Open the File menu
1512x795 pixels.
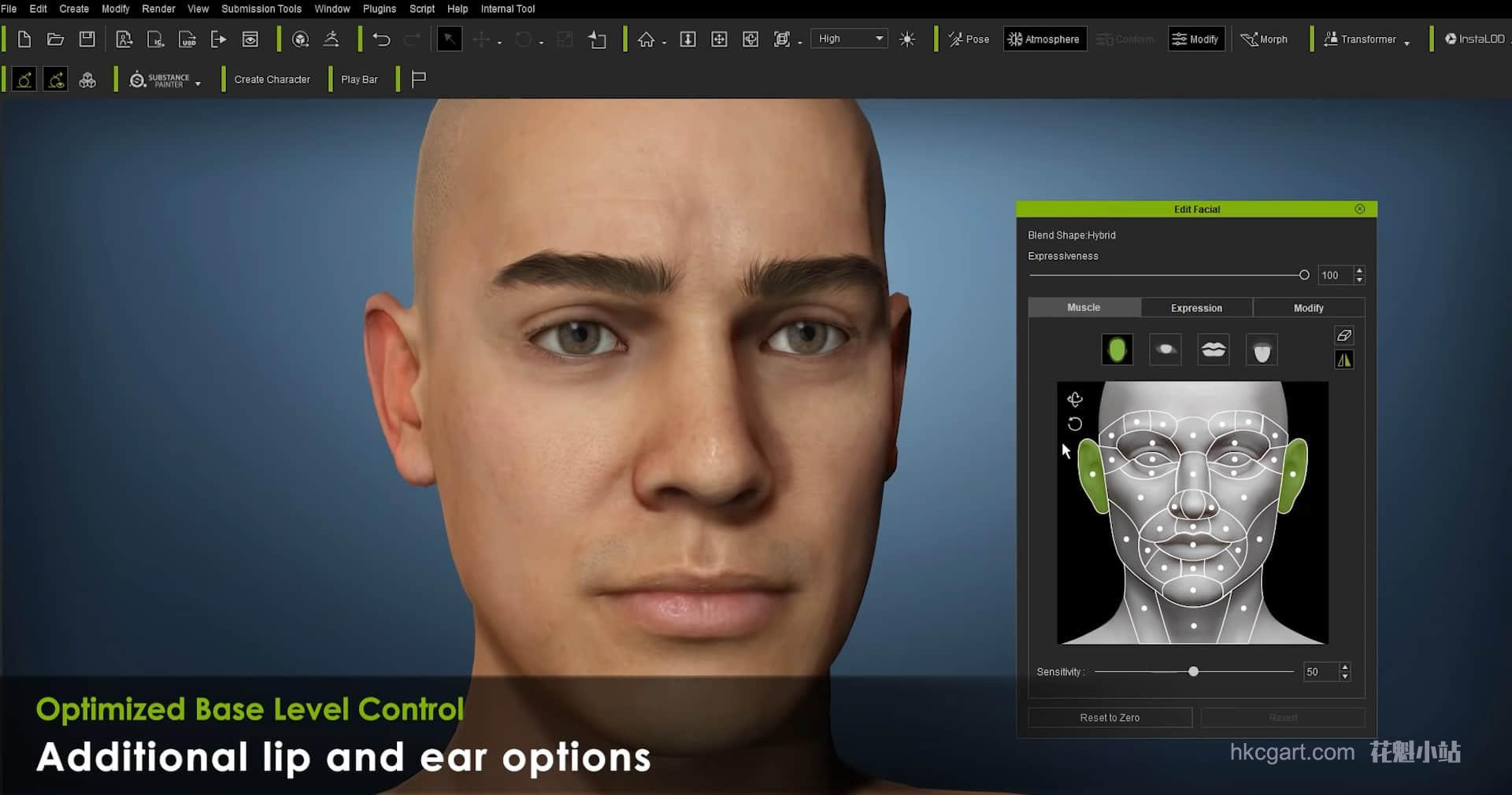(9, 9)
